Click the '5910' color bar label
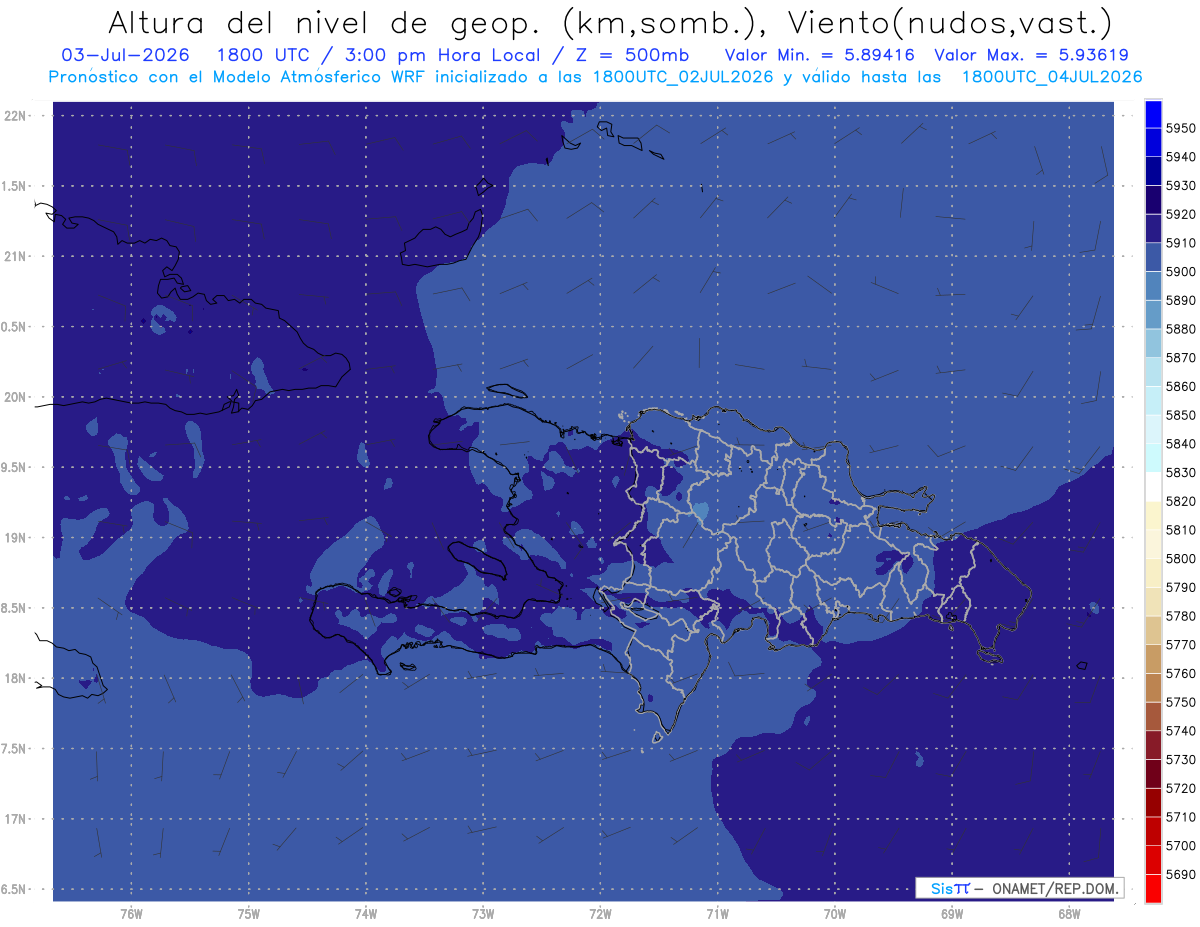 [1180, 243]
